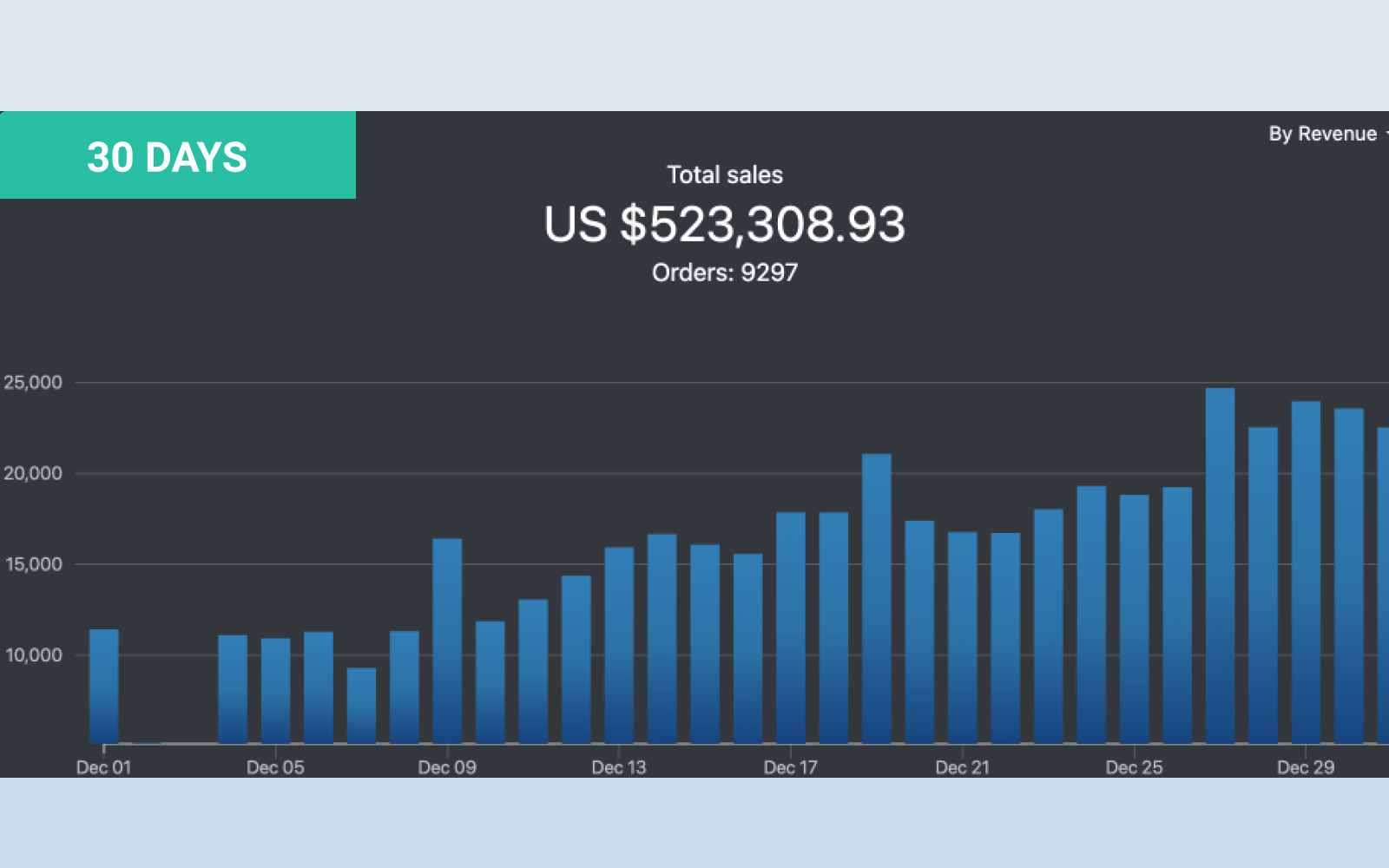This screenshot has width=1389, height=868.
Task: Click the bar above Dec 13 label
Action: click(619, 645)
